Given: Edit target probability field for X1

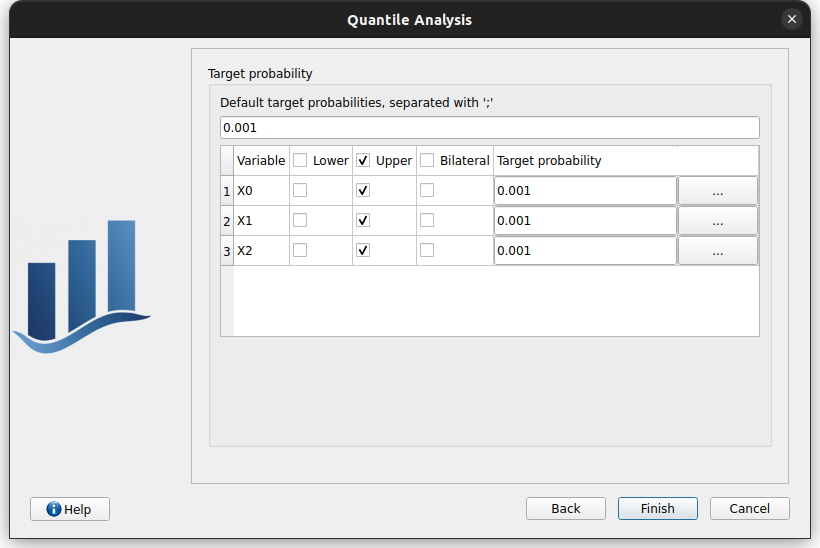Looking at the screenshot, I should click(x=585, y=220).
